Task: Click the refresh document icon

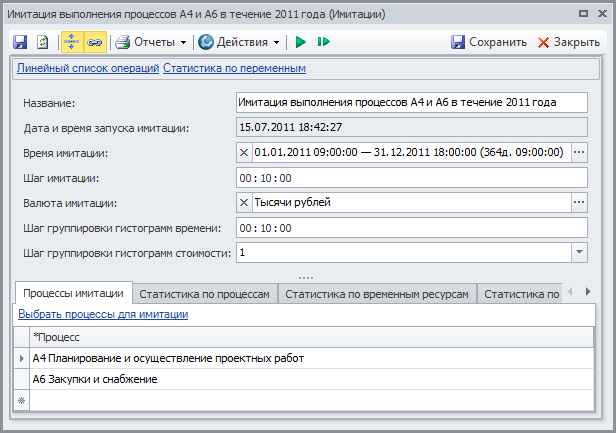Action: point(42,42)
